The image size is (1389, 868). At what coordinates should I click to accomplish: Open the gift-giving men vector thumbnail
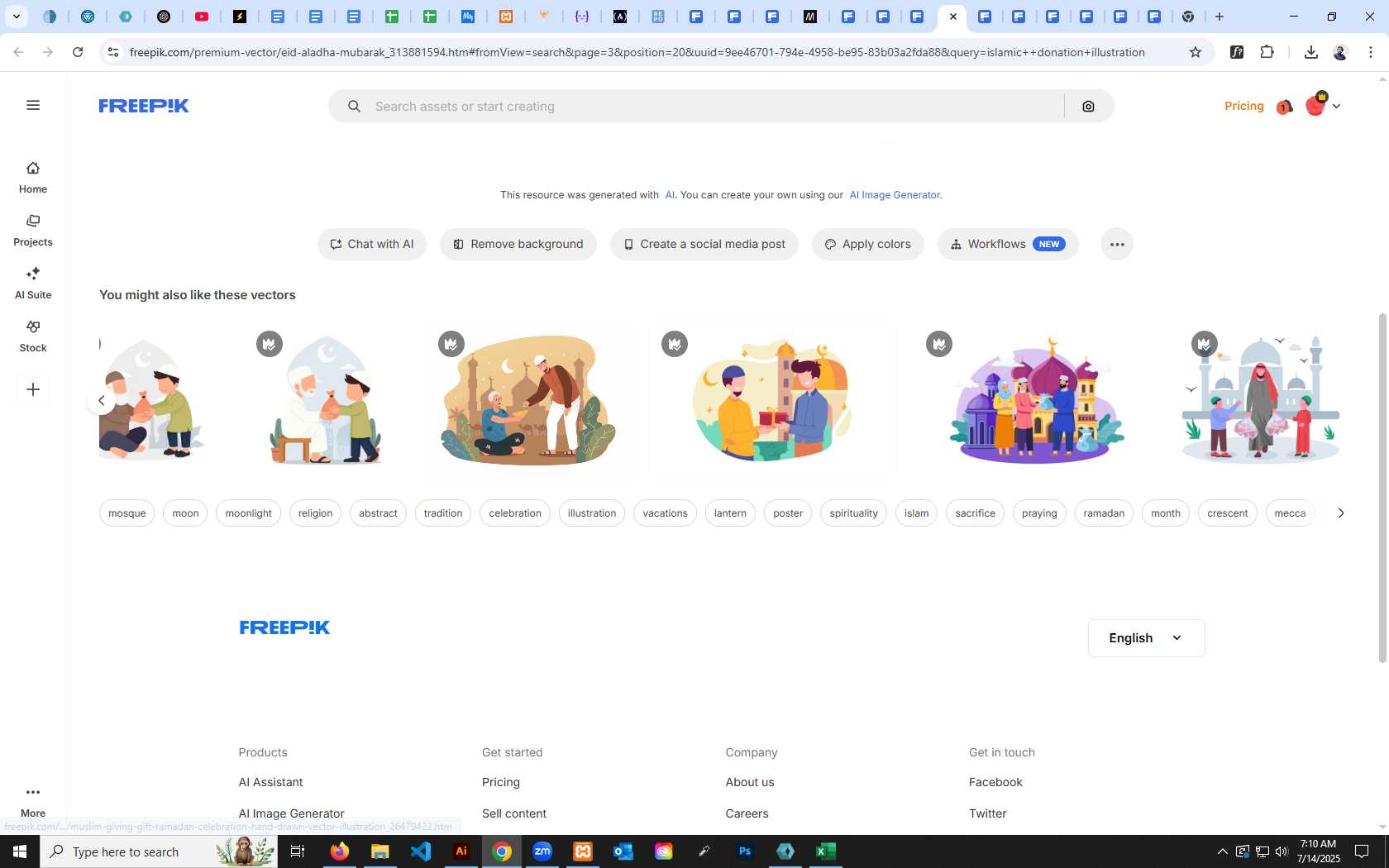(771, 399)
